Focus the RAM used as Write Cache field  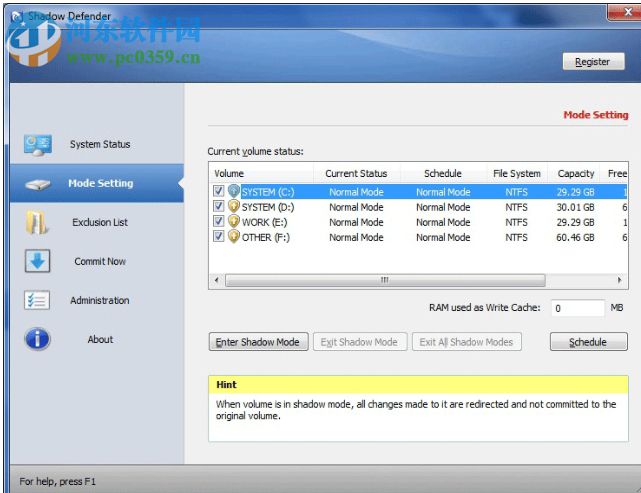[x=577, y=309]
